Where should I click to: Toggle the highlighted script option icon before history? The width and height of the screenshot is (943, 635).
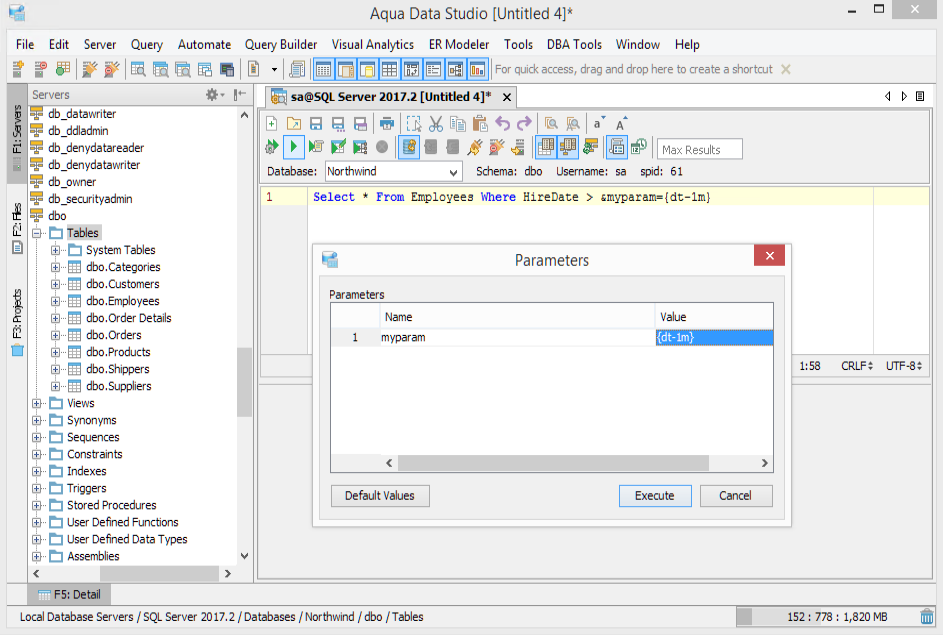coord(616,147)
